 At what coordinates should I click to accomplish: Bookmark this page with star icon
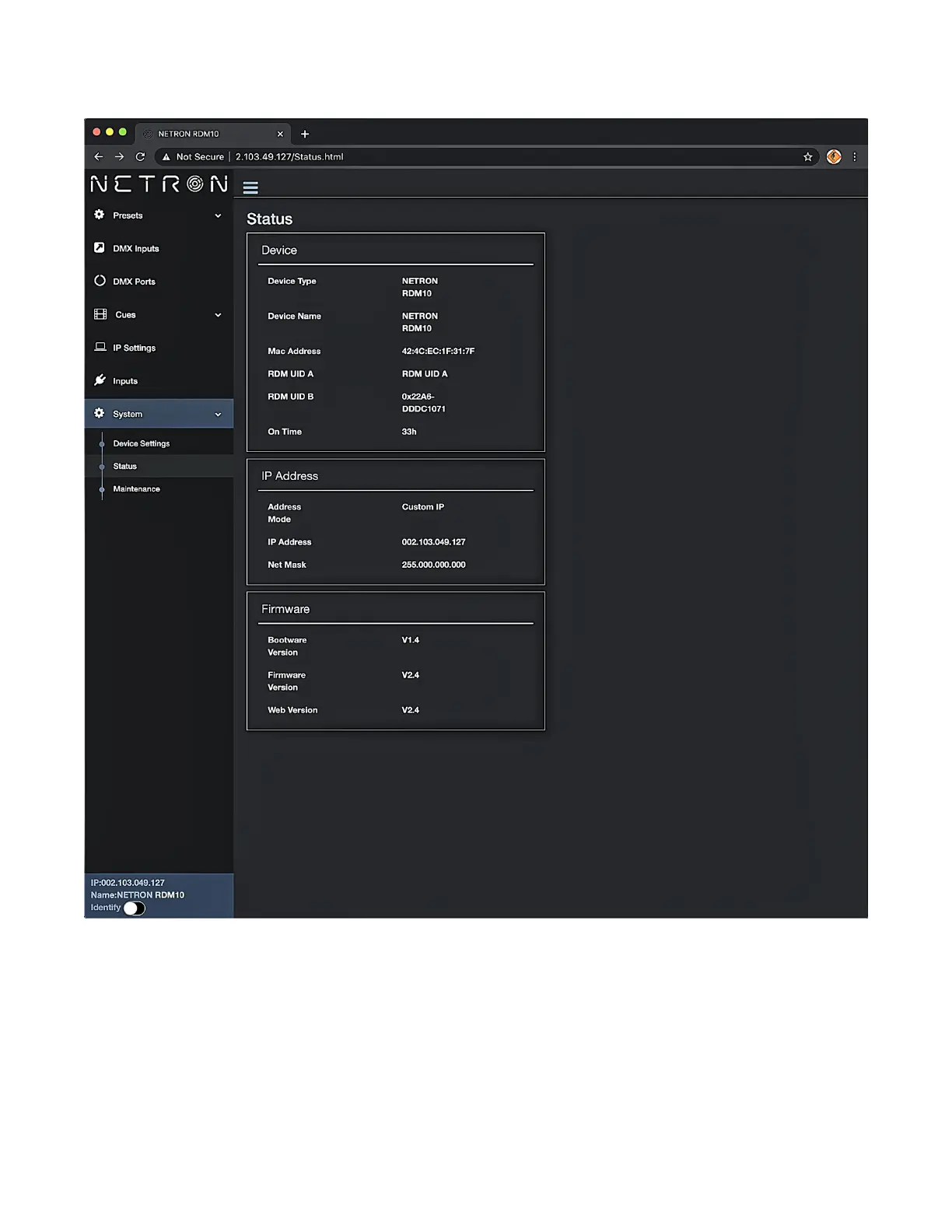click(807, 157)
